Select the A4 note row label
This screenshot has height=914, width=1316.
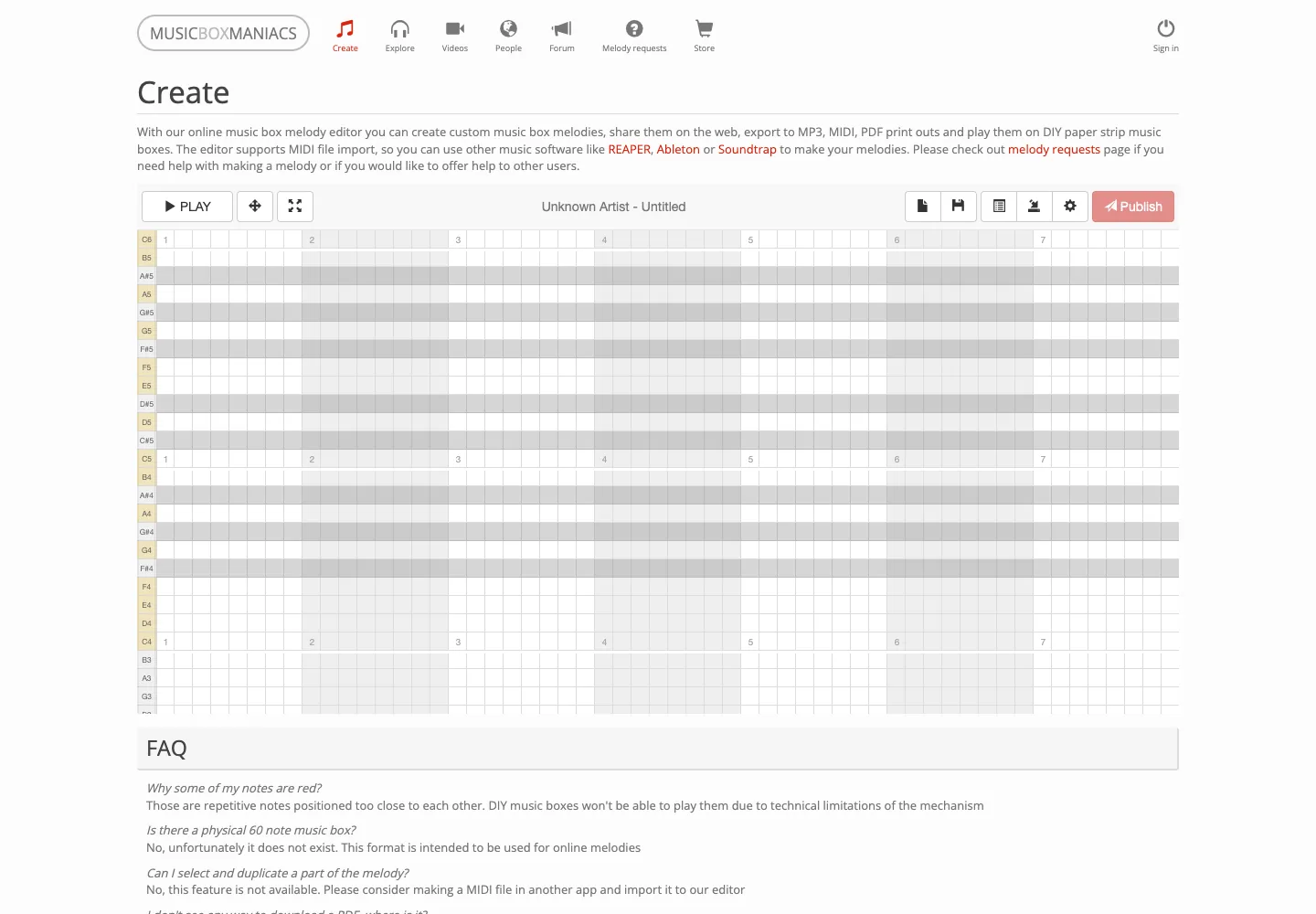tap(146, 514)
